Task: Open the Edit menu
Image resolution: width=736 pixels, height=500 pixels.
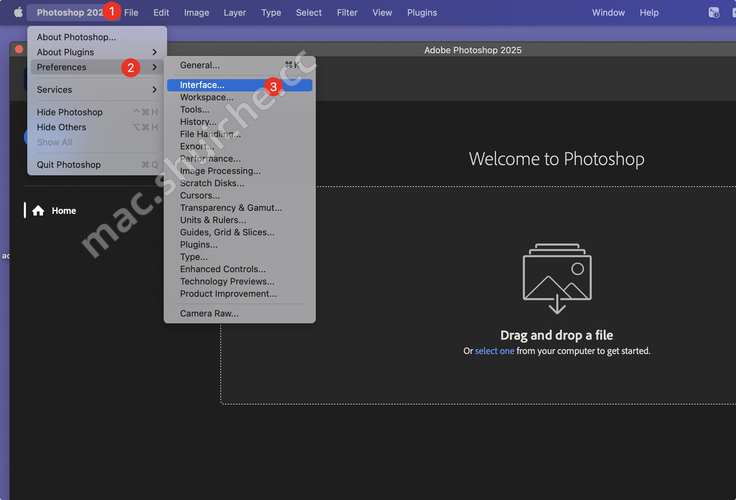Action: click(x=161, y=13)
